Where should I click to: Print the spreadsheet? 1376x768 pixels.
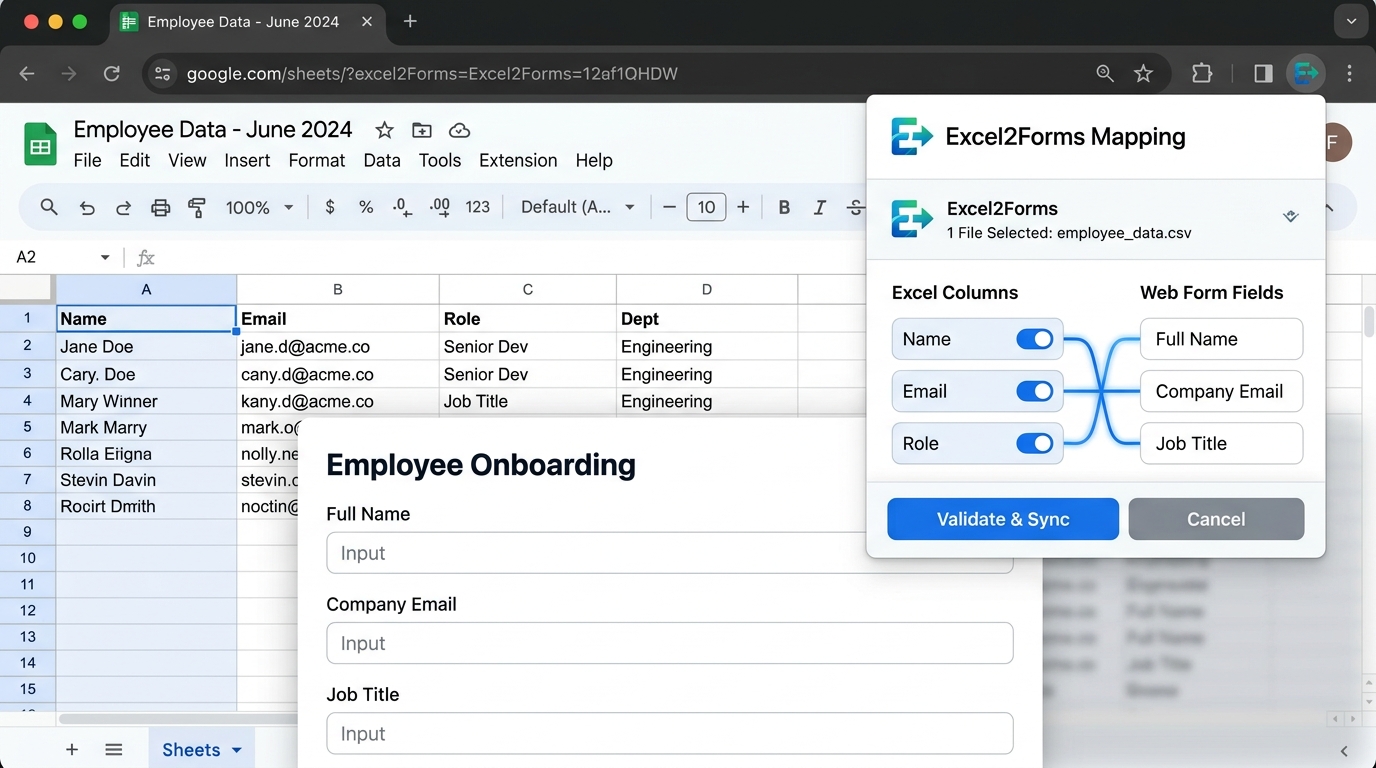[x=160, y=207]
